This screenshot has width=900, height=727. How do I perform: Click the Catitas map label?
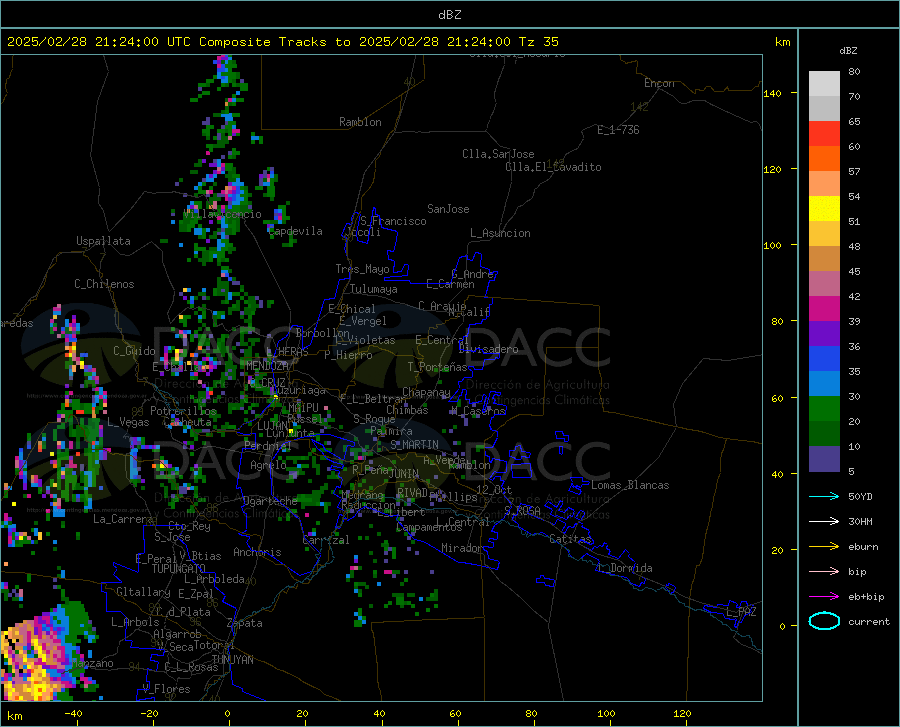[570, 539]
